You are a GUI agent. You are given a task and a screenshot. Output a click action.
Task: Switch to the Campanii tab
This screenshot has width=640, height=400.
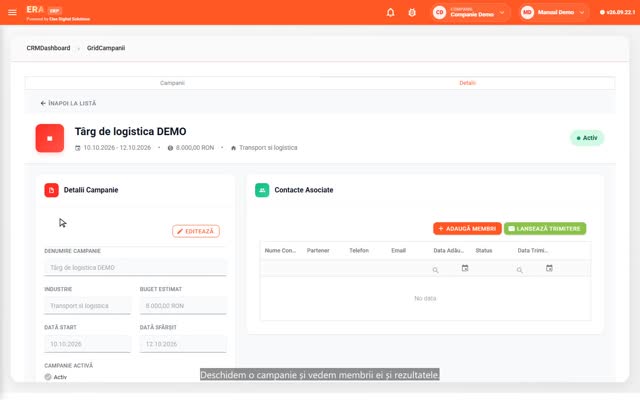pos(172,83)
